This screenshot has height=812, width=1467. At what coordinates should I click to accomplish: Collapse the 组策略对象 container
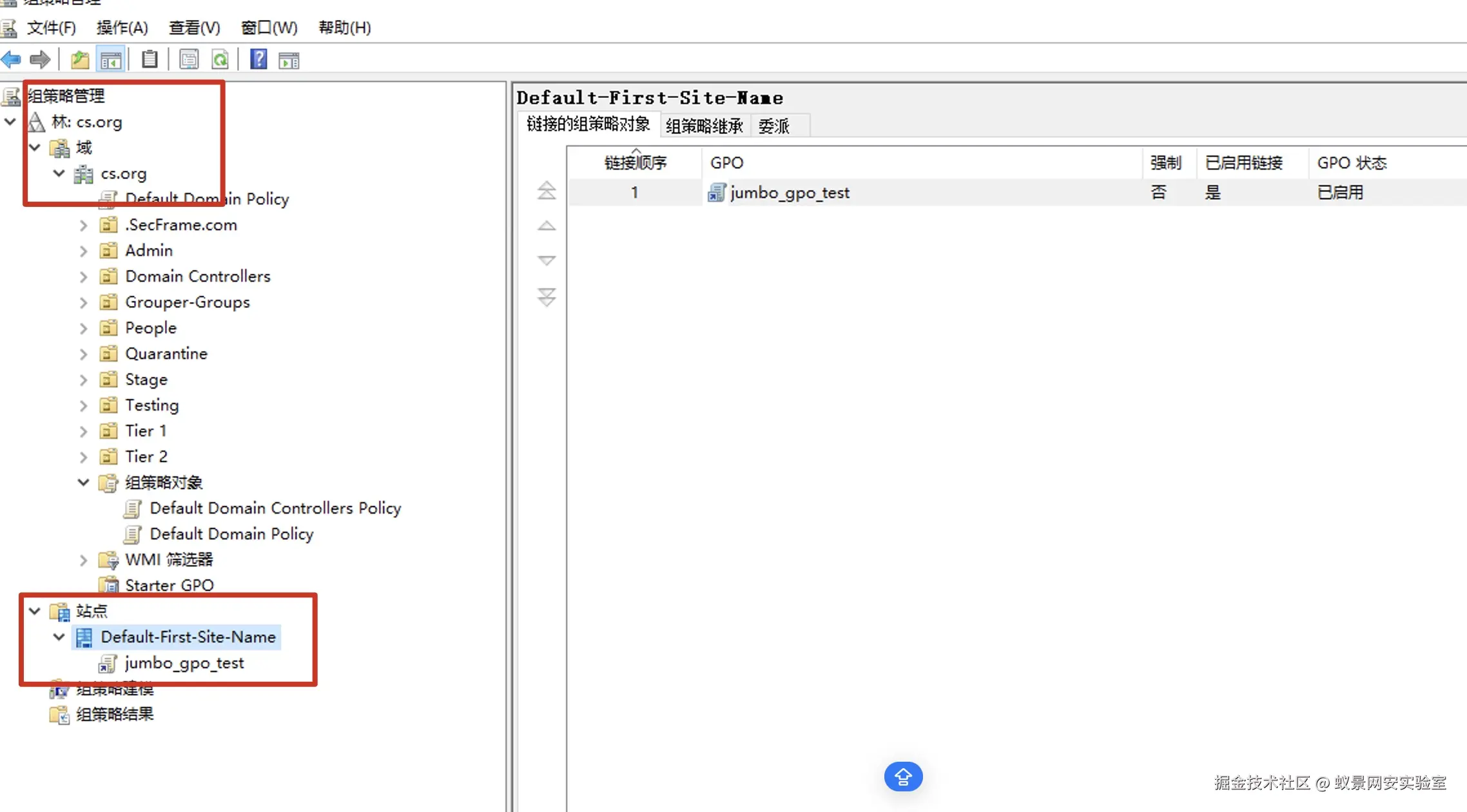coord(83,483)
